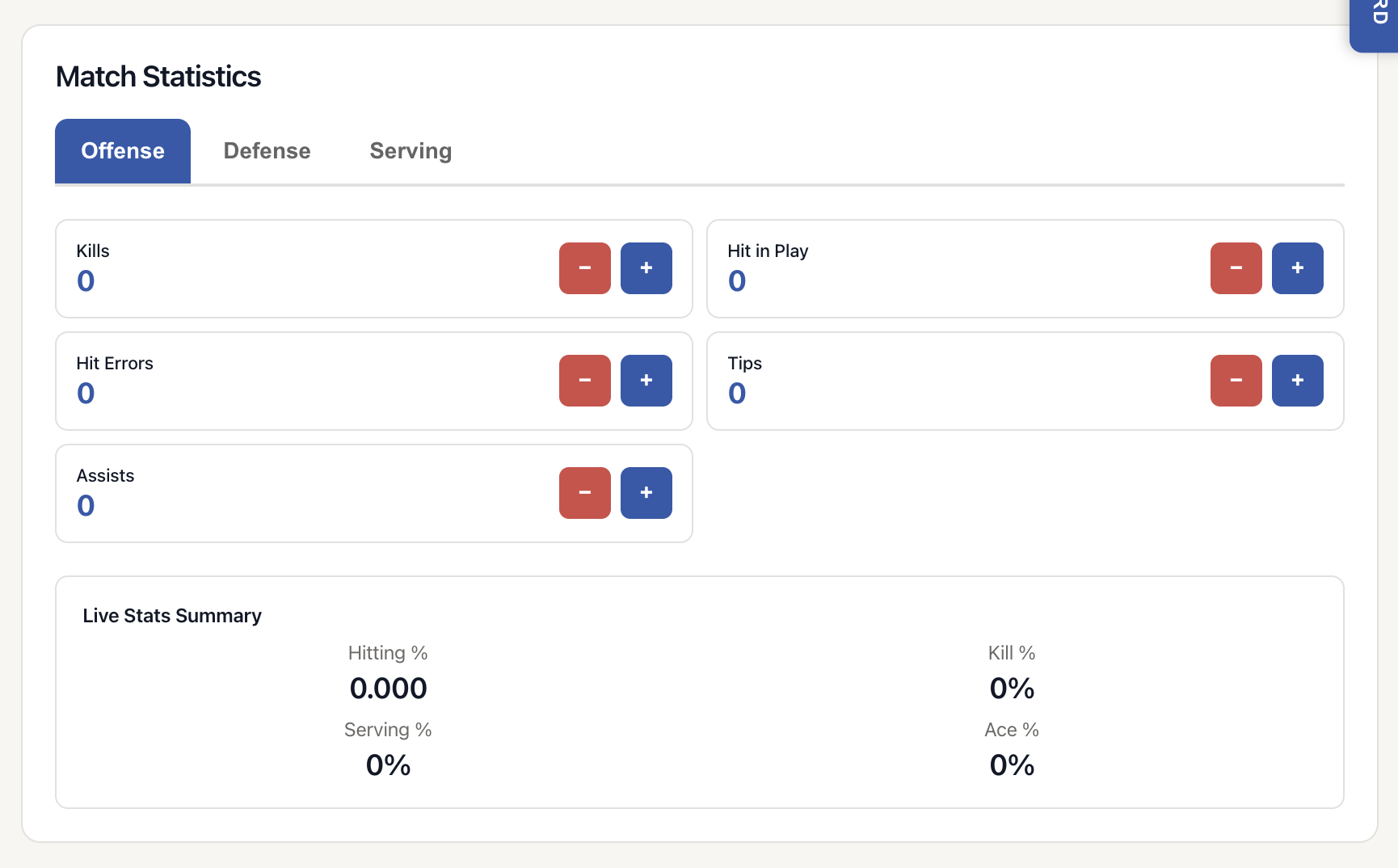Increment the Tips stat
Viewport: 1398px width, 868px height.
pos(1297,381)
